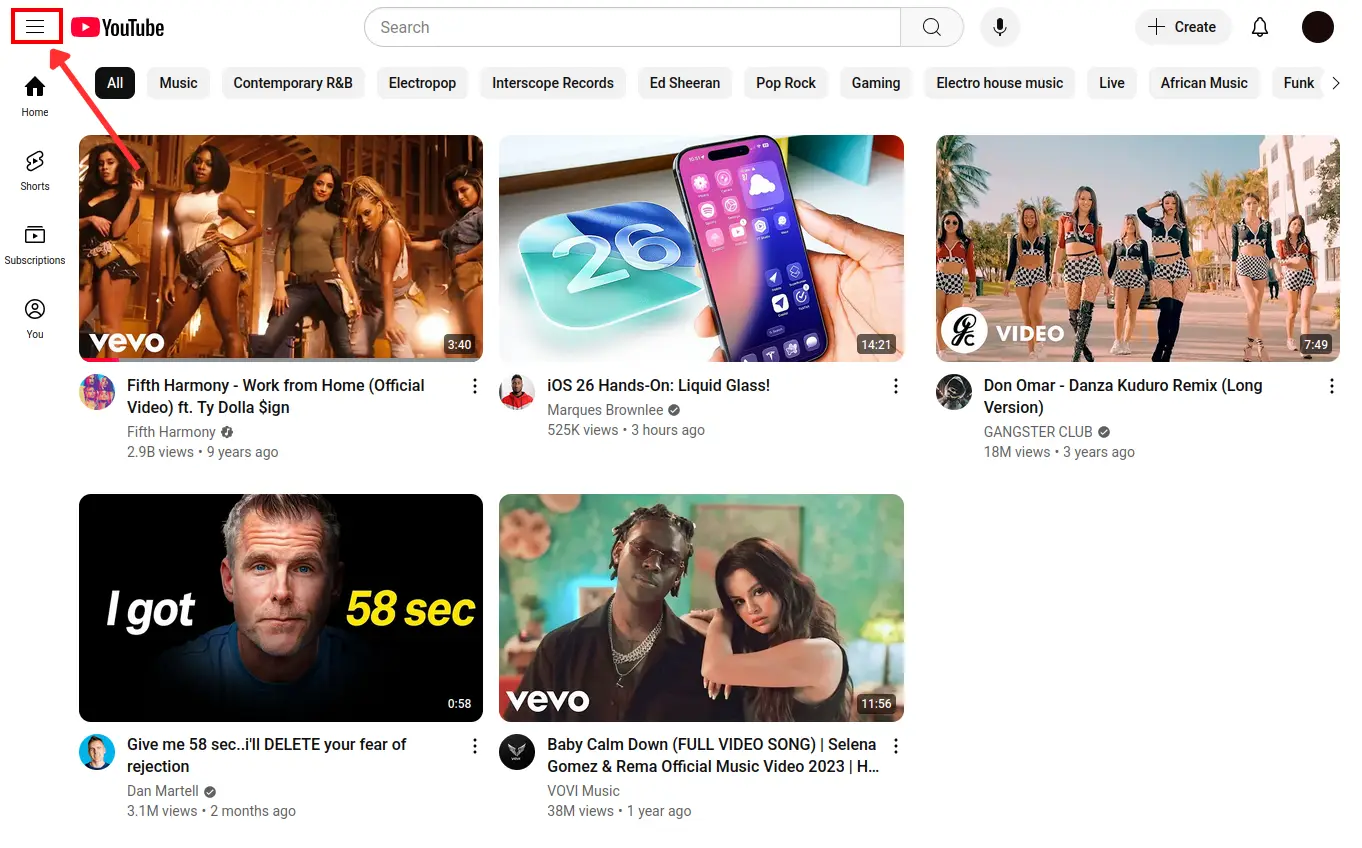Open options for Danza Kuduro video
Screen dimensions: 1362x848
[1332, 386]
